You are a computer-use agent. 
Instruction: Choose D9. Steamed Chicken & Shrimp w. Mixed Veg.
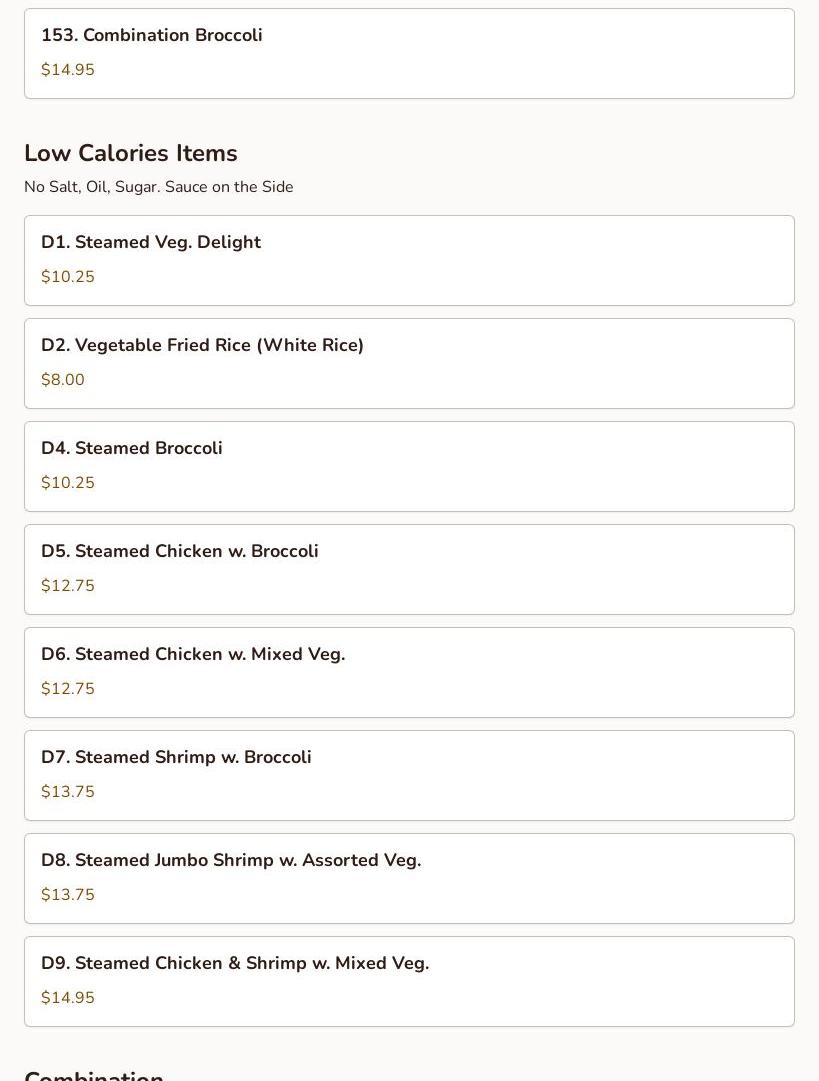pos(410,982)
